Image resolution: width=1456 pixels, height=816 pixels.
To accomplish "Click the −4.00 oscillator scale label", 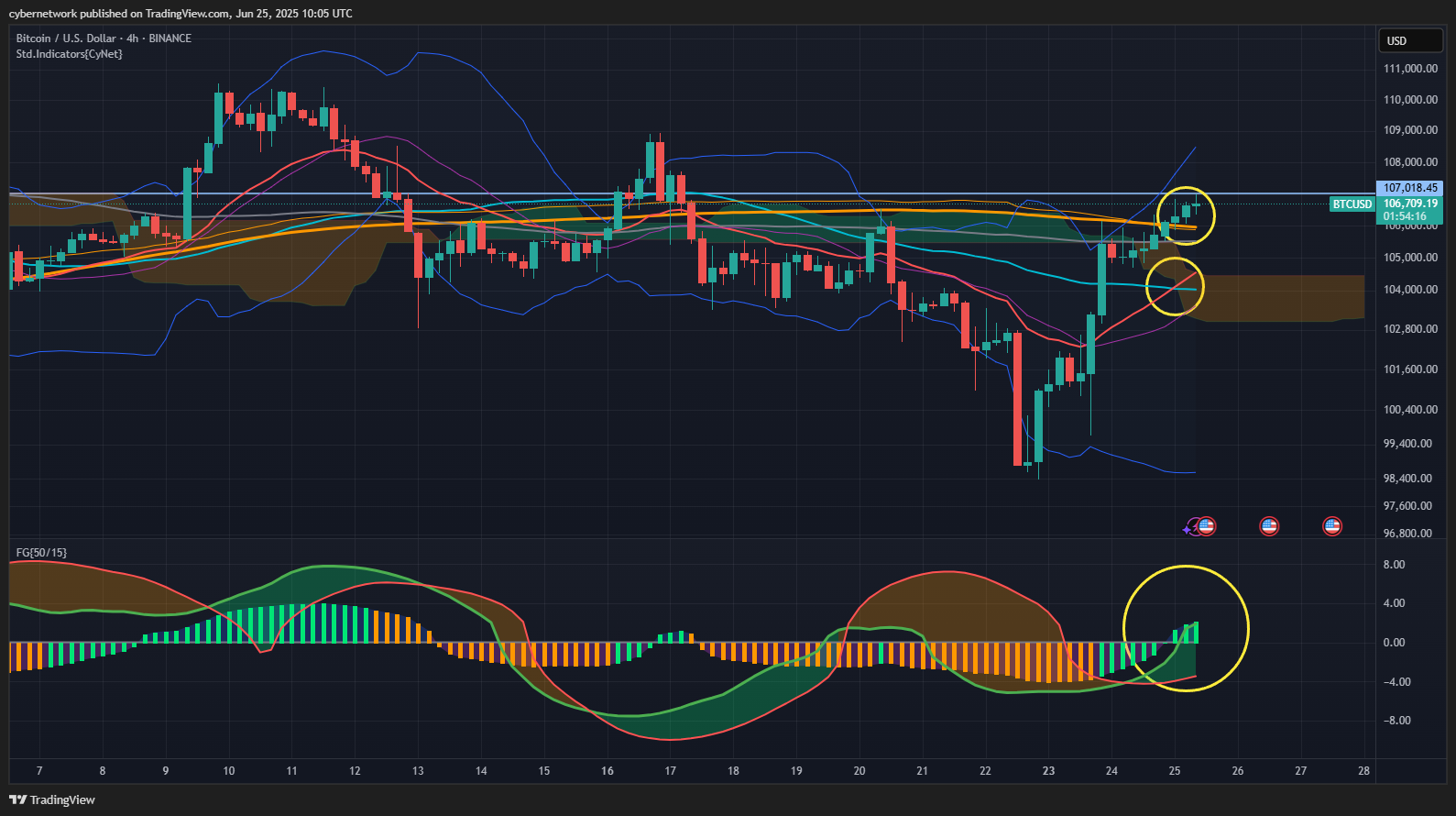I will (x=1397, y=682).
